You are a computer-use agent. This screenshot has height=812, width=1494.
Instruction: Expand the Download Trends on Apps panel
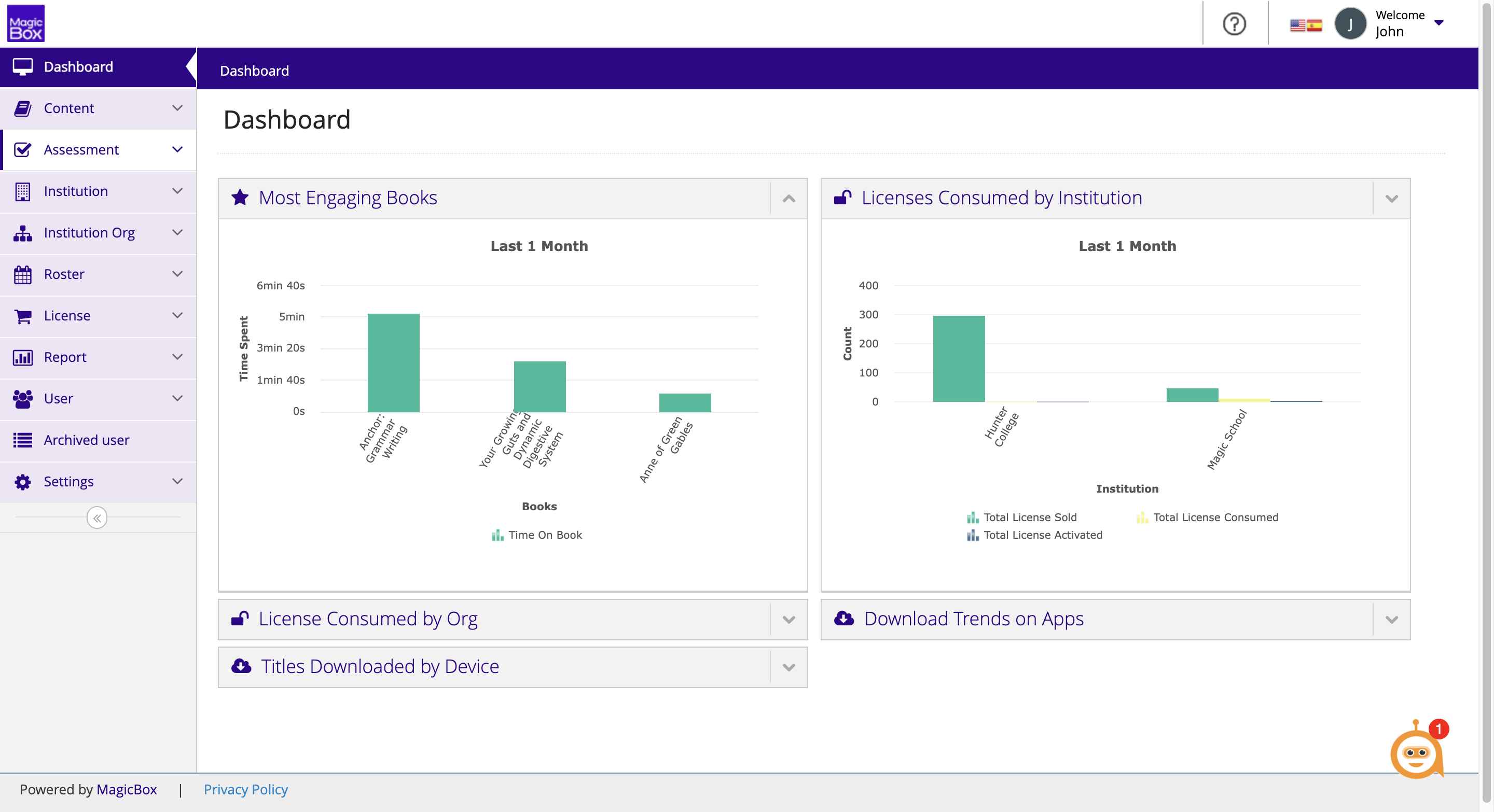pyautogui.click(x=1391, y=620)
